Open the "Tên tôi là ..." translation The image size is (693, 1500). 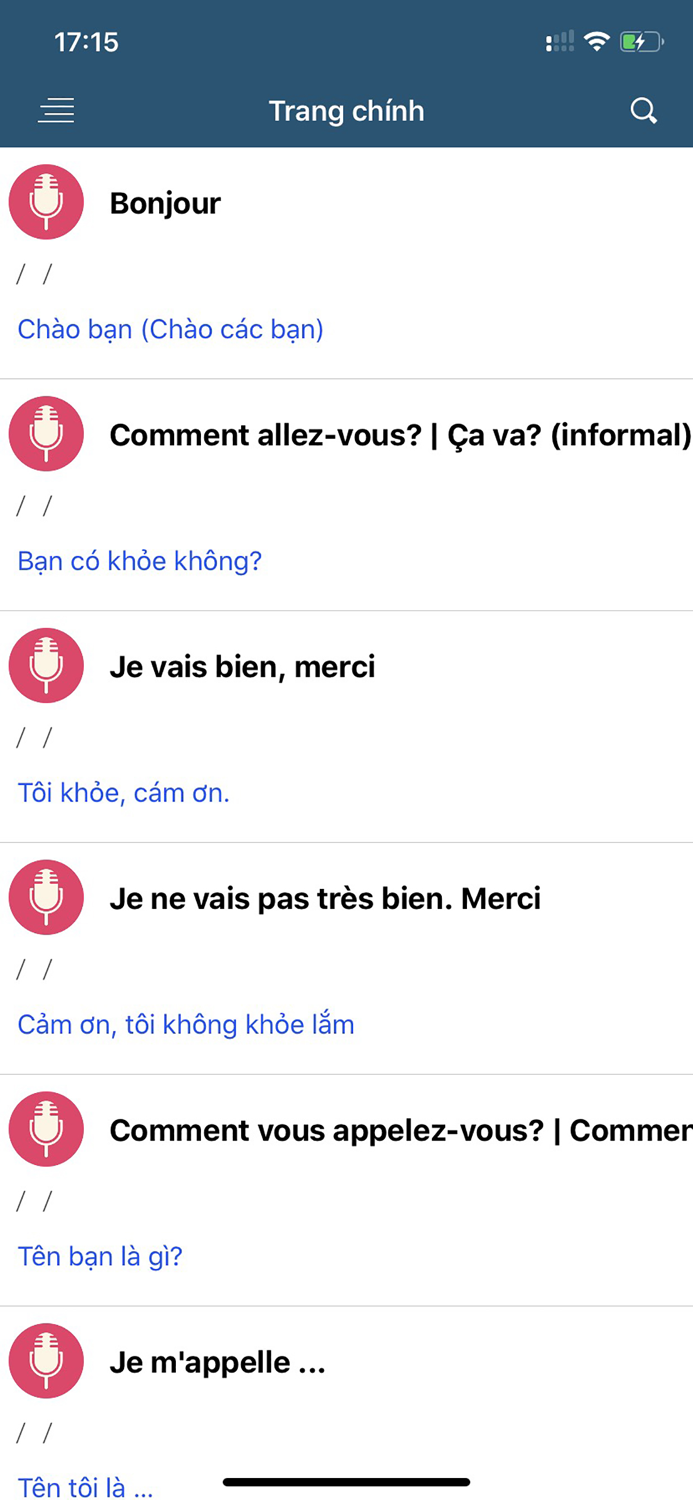pyautogui.click(x=85, y=1487)
